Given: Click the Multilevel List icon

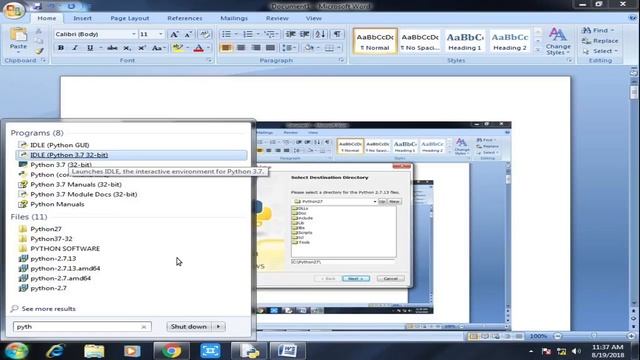Looking at the screenshot, I should point(269,34).
